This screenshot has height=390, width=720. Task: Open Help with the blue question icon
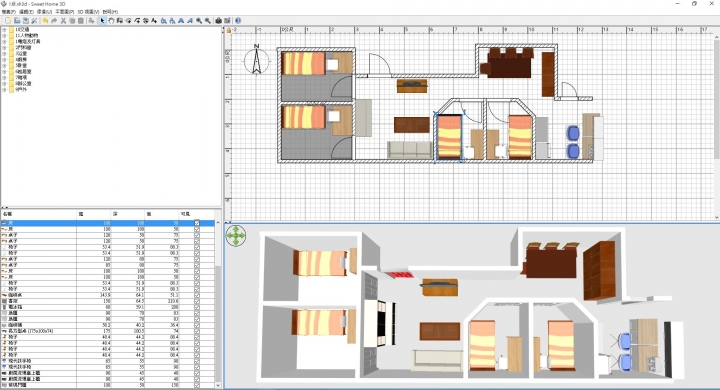point(237,21)
